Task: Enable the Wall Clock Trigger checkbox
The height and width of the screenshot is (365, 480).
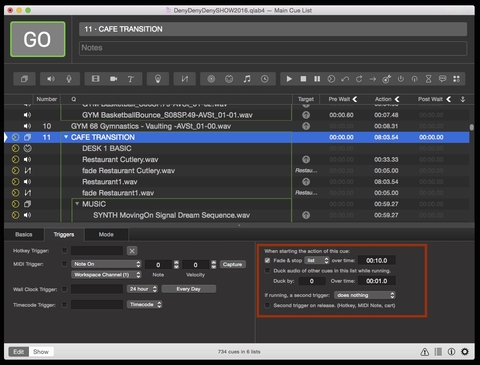Action: click(64, 289)
